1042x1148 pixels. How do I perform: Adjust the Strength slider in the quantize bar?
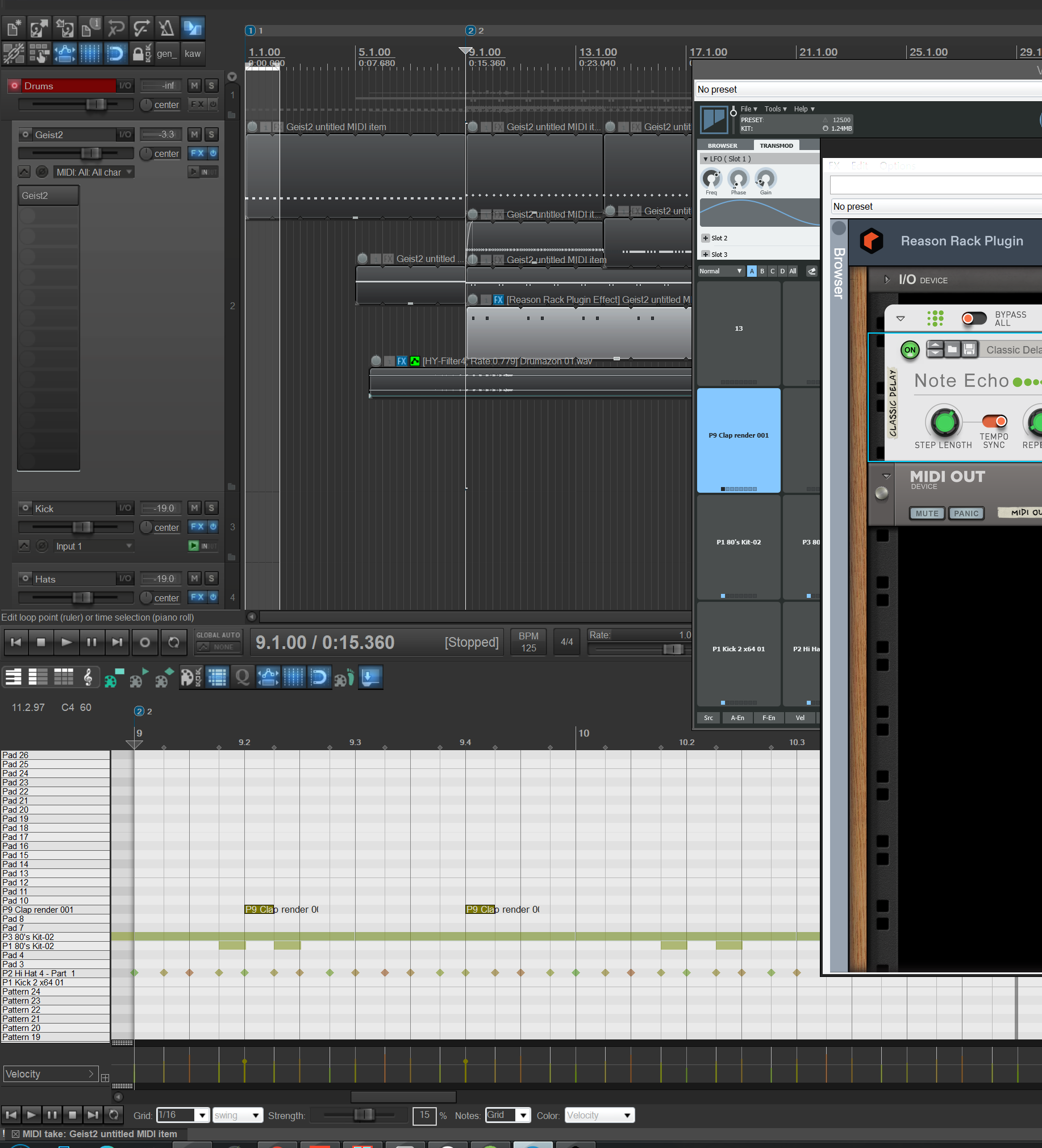coord(364,1114)
